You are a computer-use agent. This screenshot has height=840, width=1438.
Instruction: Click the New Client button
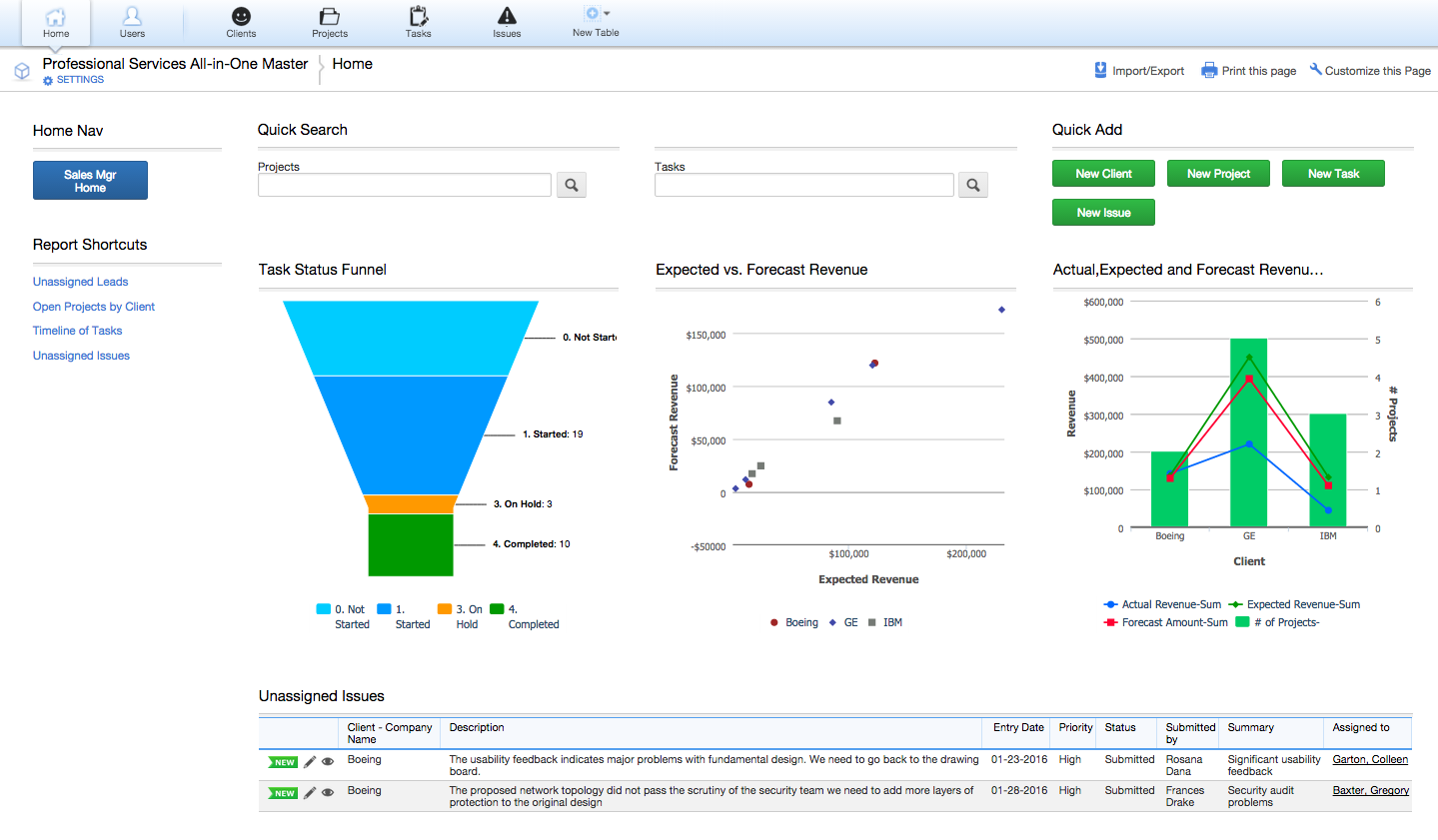1103,174
